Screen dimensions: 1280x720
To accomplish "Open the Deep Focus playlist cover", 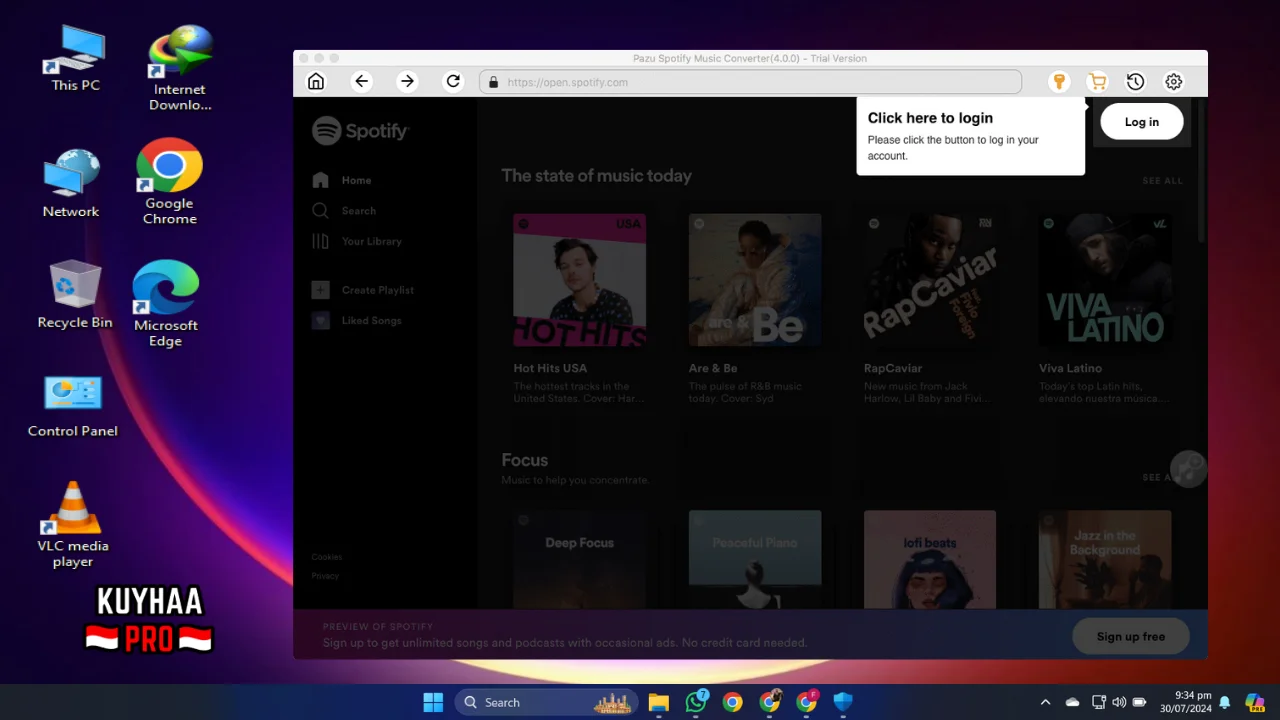I will 580,559.
